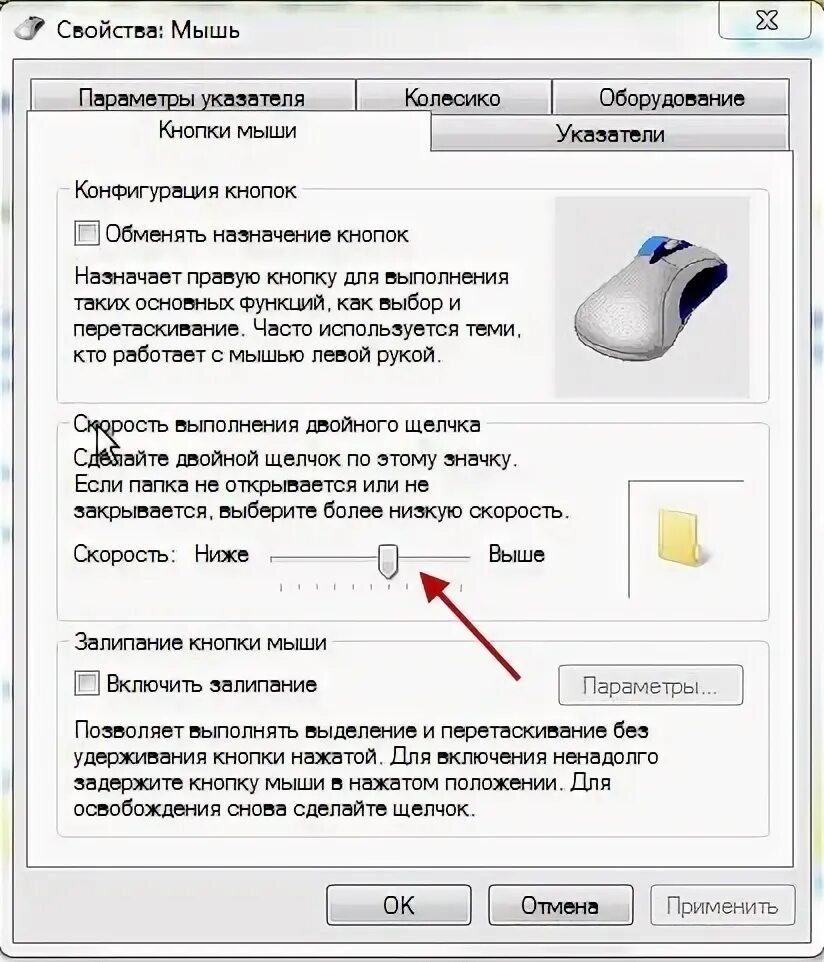Open the Параметры... sticky settings button
Image resolution: width=824 pixels, height=962 pixels.
[x=650, y=685]
